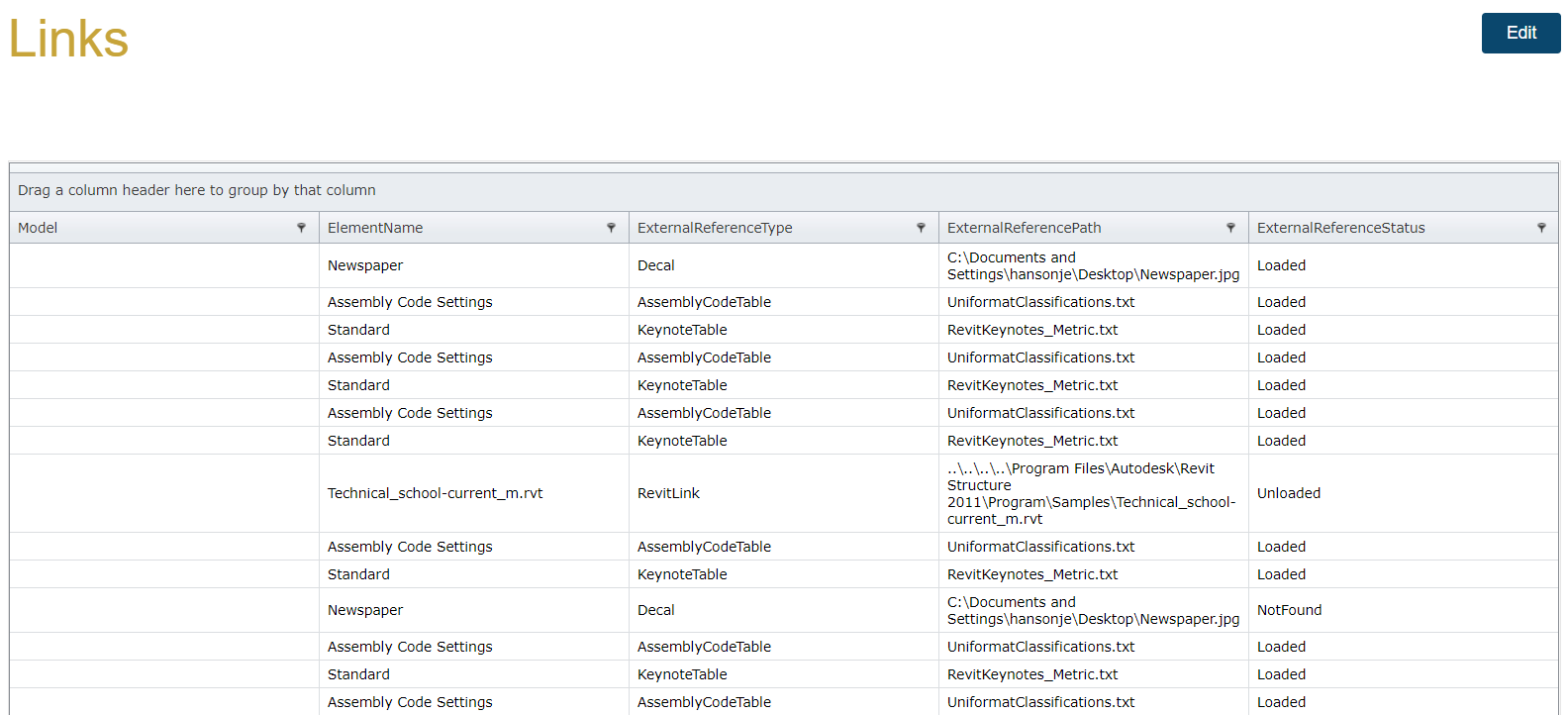Sort by Model column header
Screen dimensions: 1568x715
(38, 228)
